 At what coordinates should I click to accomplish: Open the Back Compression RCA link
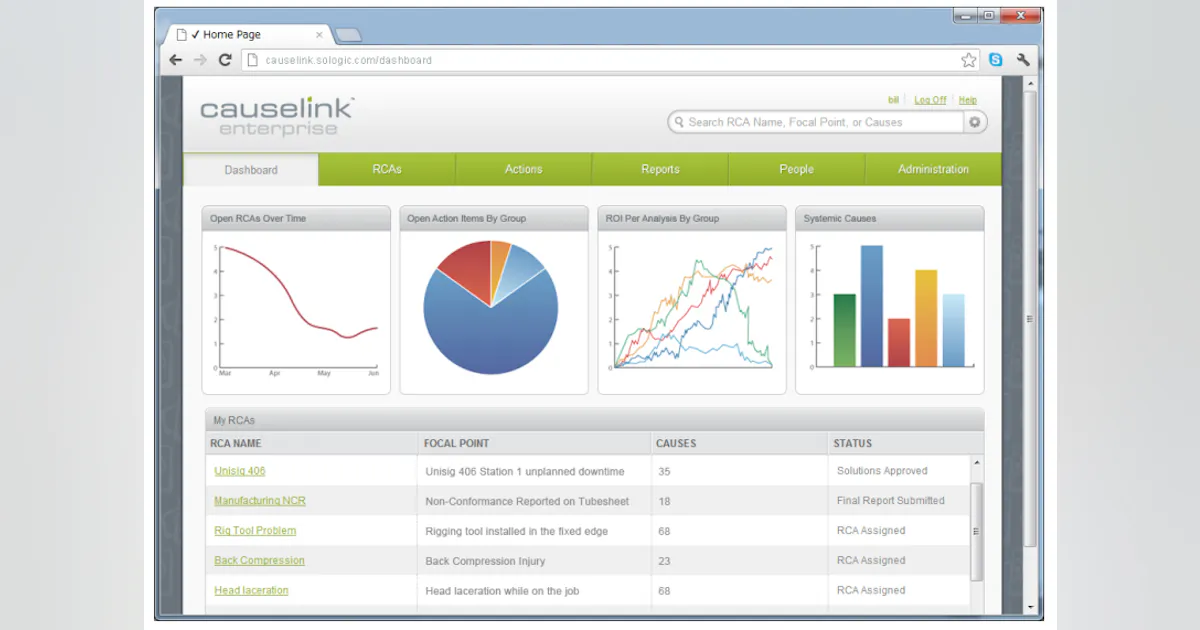[x=259, y=561]
